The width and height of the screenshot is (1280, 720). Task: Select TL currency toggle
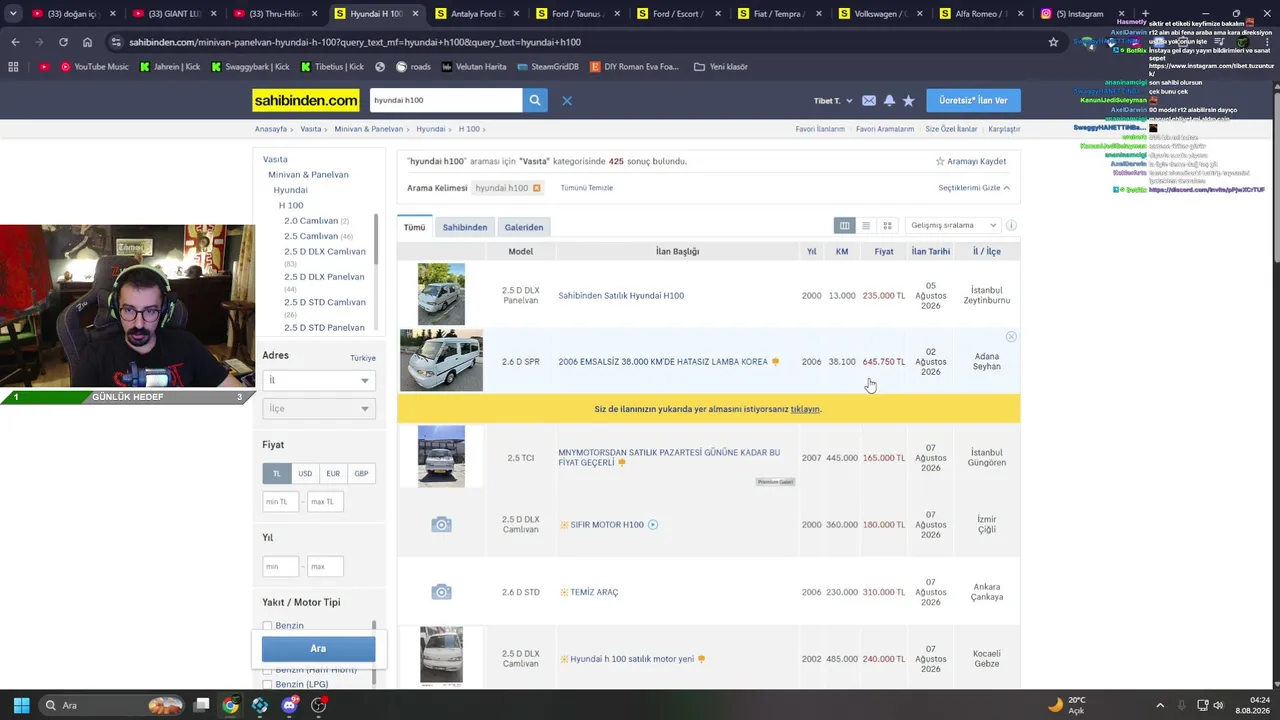click(x=277, y=473)
